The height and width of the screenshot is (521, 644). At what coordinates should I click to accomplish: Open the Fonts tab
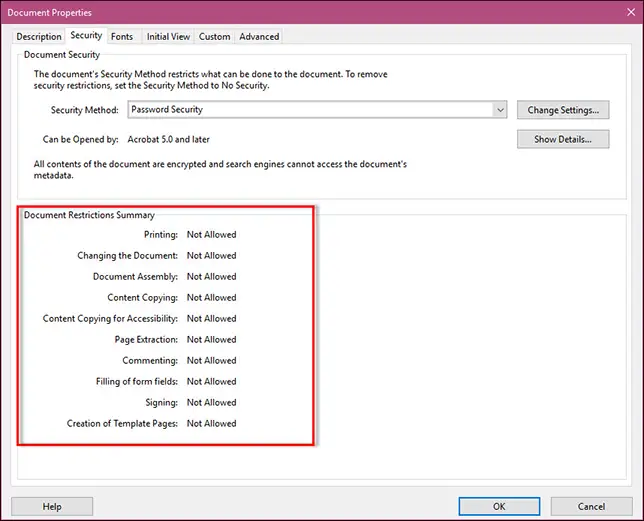pyautogui.click(x=122, y=37)
